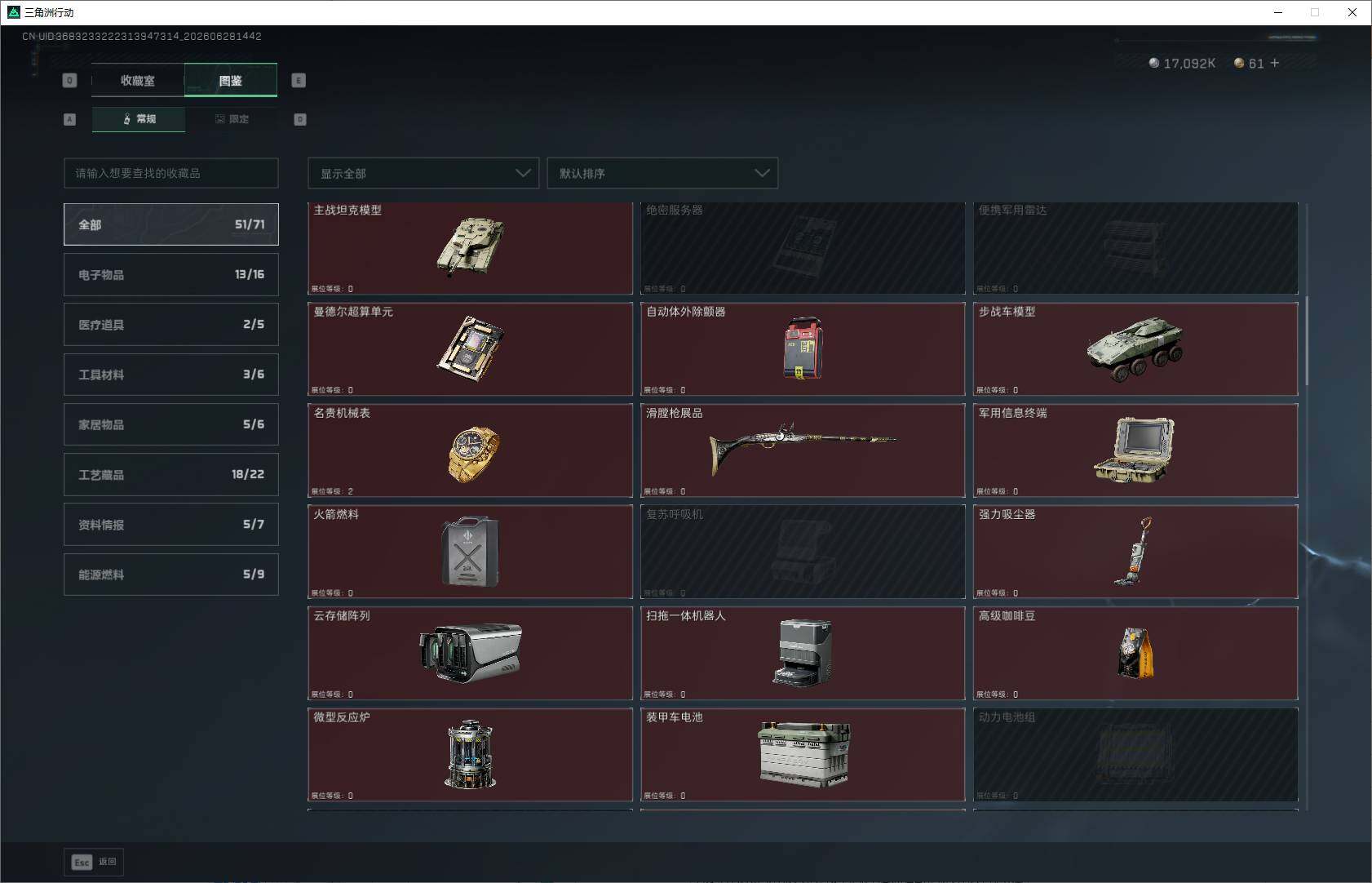Click the plus icon to add currency
This screenshot has height=883, width=1372.
tap(1275, 63)
